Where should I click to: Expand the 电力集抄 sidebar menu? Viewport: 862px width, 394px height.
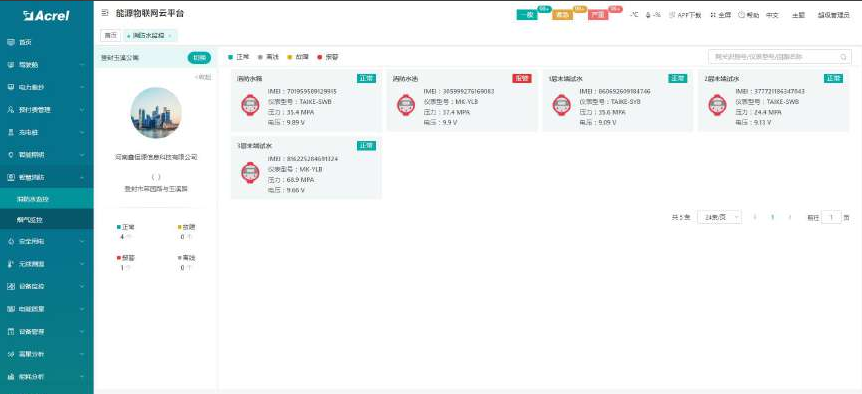tap(47, 87)
